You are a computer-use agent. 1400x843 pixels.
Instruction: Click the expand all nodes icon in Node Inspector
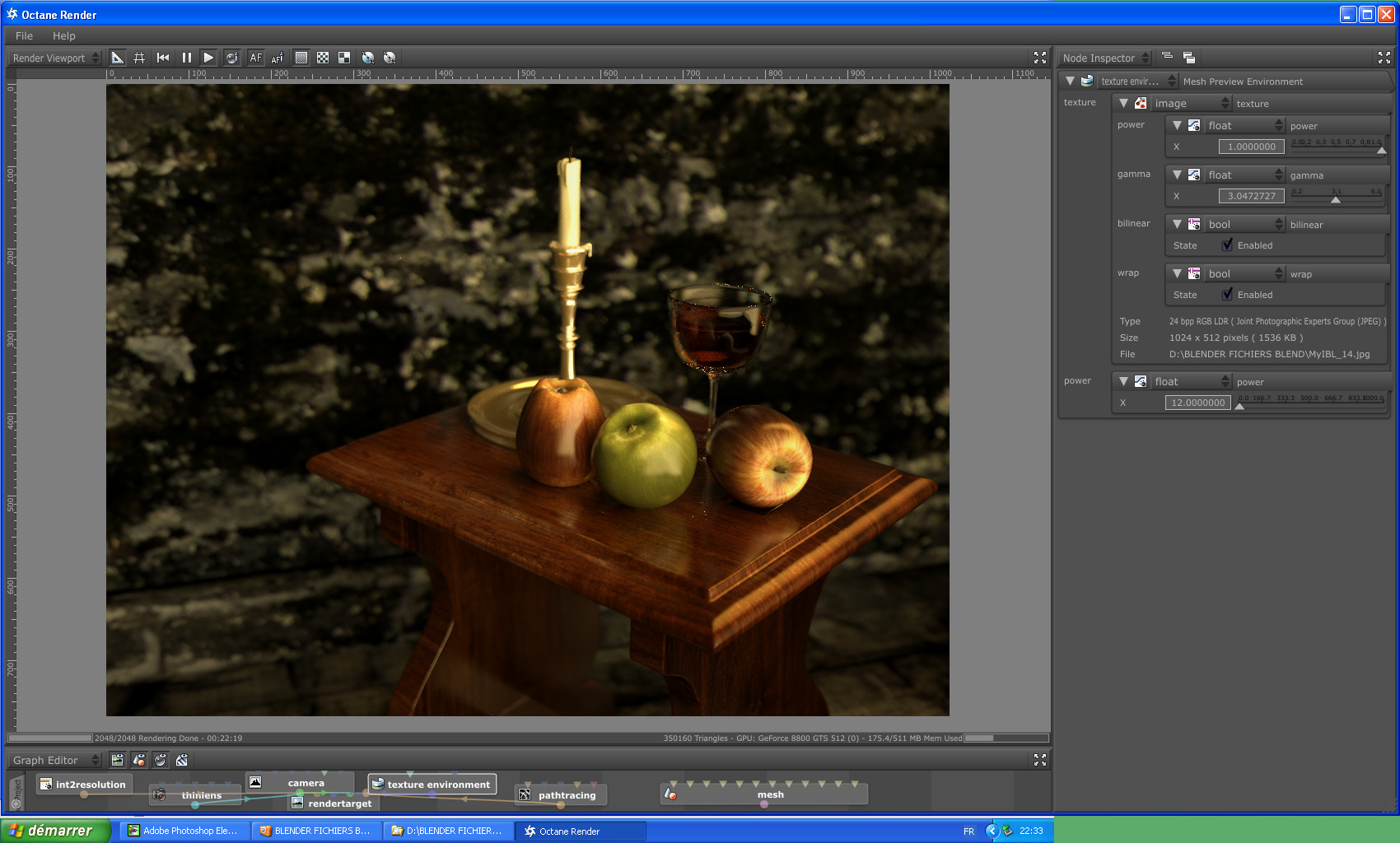(1188, 57)
